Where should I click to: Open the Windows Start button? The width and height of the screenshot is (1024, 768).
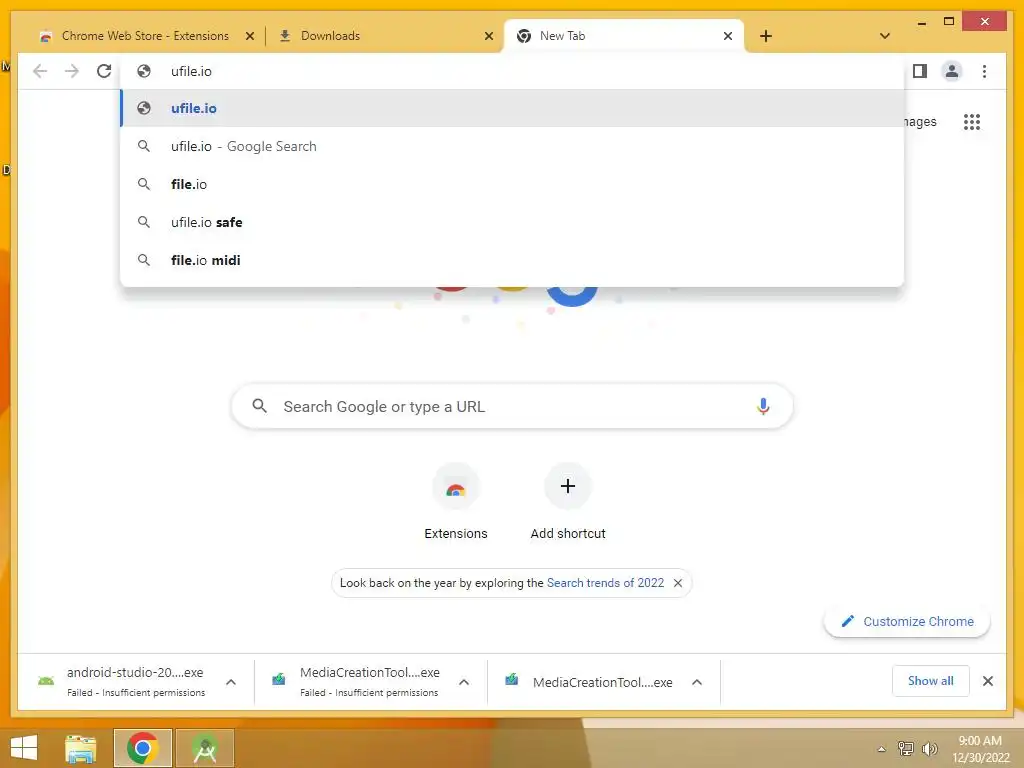(24, 748)
